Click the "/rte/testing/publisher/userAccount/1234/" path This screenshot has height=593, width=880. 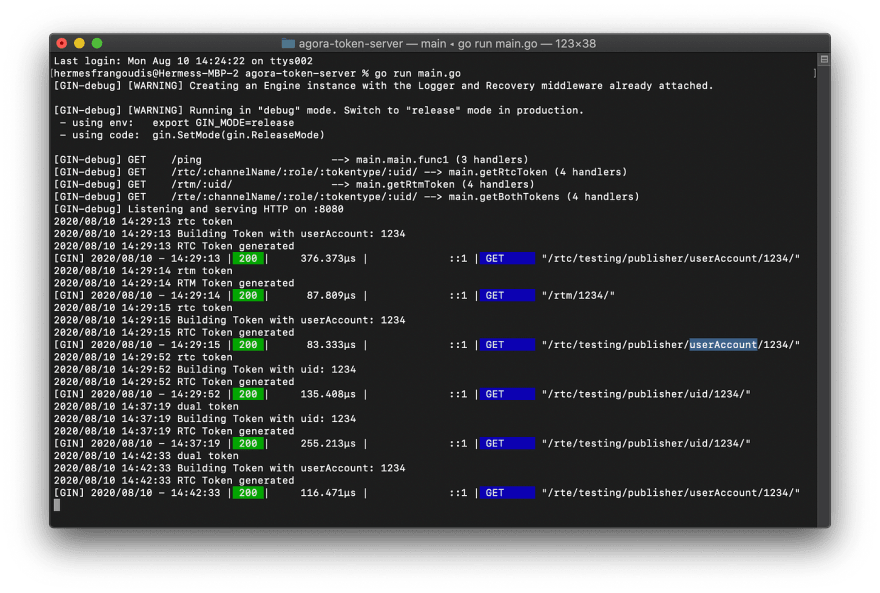click(671, 493)
